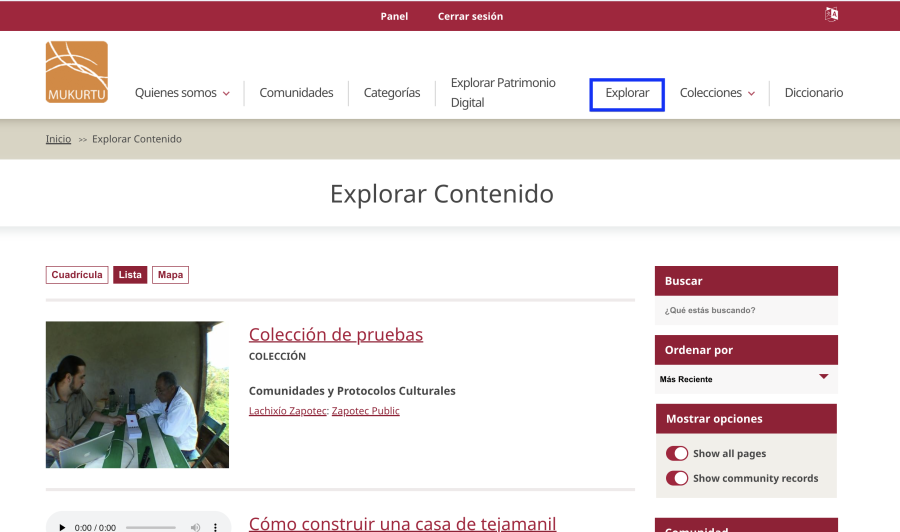
Task: Click the Explorar Contenido page heading
Action: 442,194
